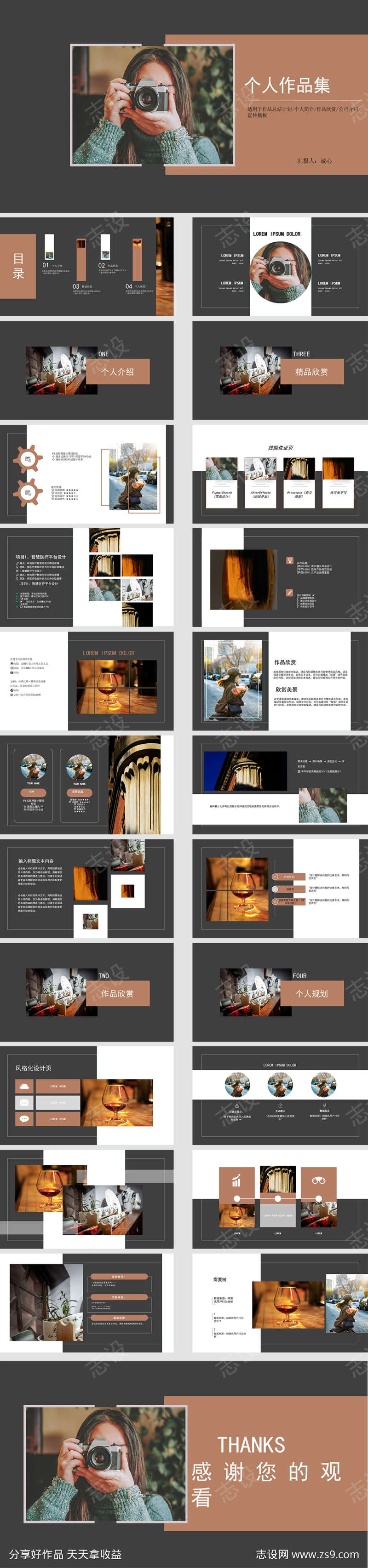Click the 个人作品集 cover title

[287, 85]
